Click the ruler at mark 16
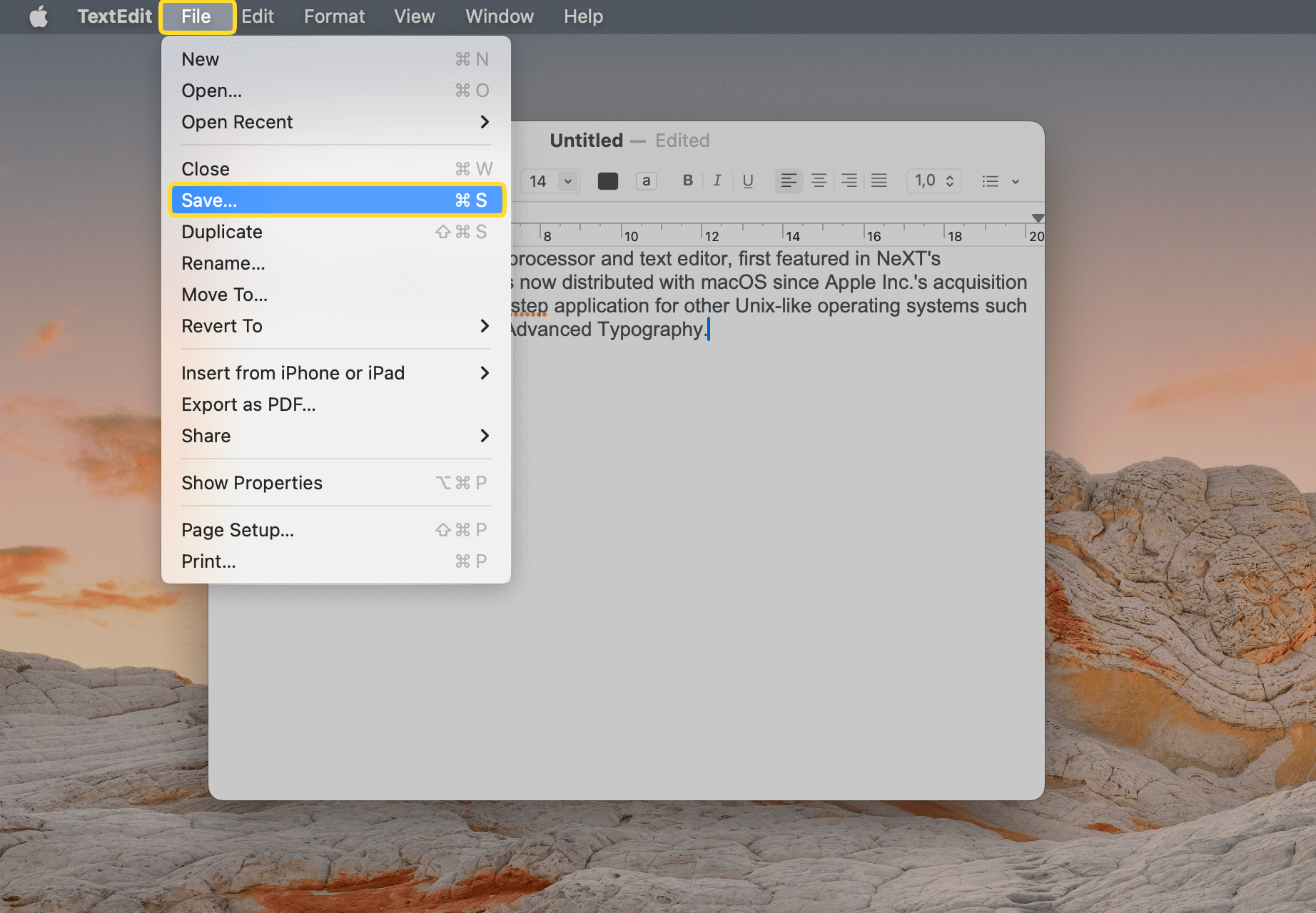This screenshot has height=913, width=1316. 874,236
